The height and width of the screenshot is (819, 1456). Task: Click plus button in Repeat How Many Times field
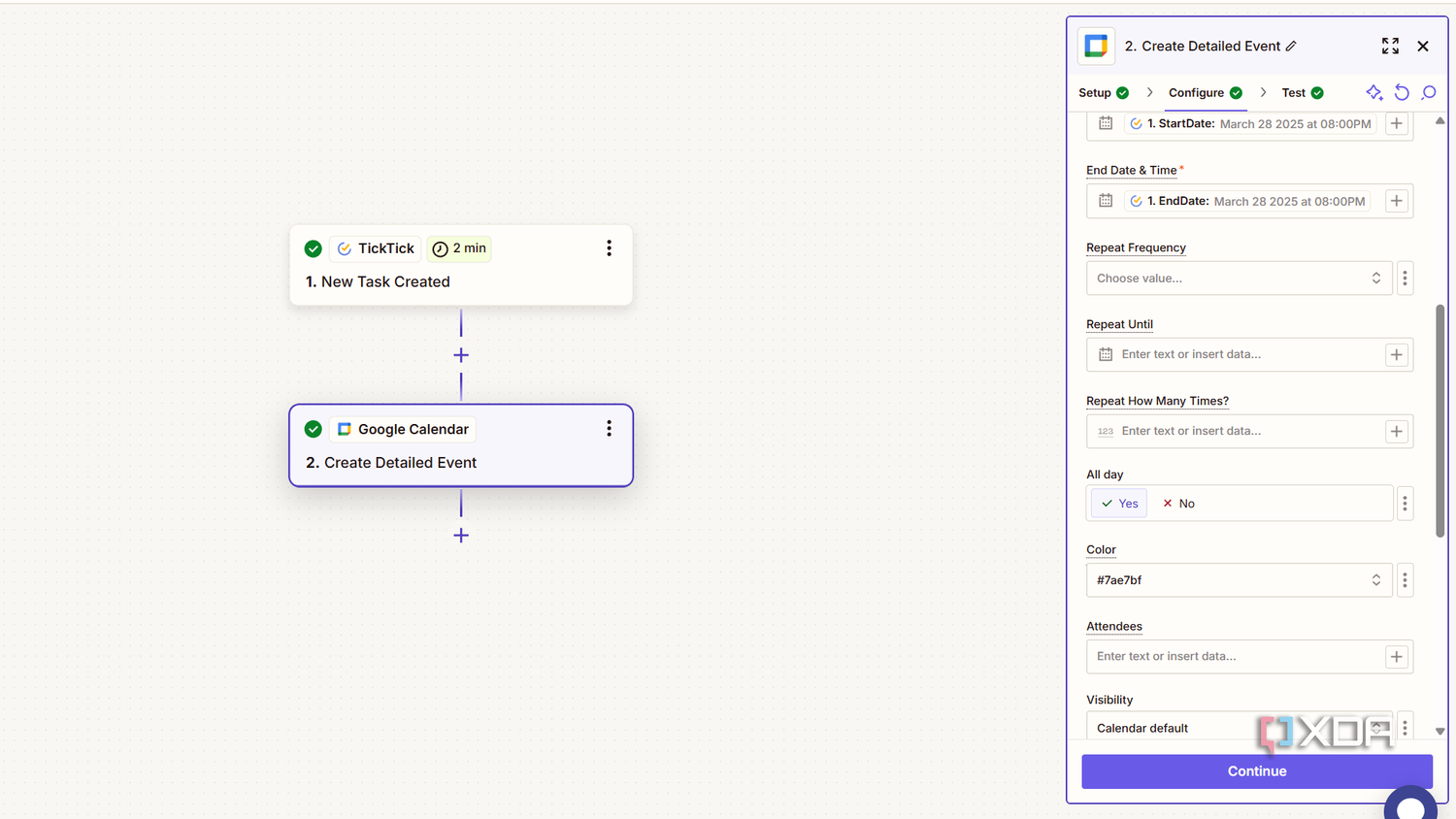(1396, 431)
